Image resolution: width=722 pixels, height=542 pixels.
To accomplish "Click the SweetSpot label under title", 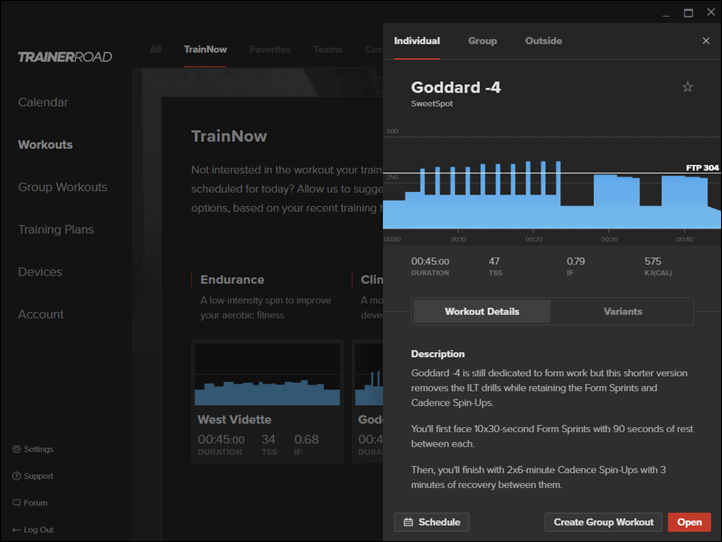I will [431, 104].
